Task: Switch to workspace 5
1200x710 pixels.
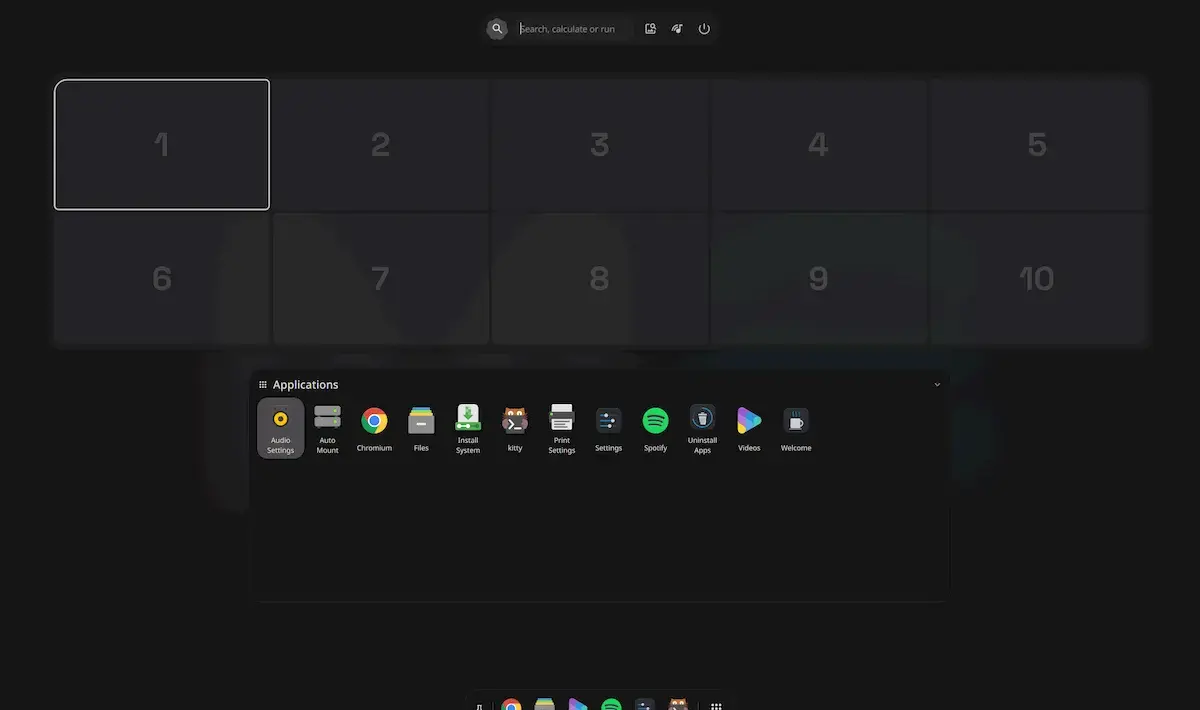Action: click(1038, 145)
